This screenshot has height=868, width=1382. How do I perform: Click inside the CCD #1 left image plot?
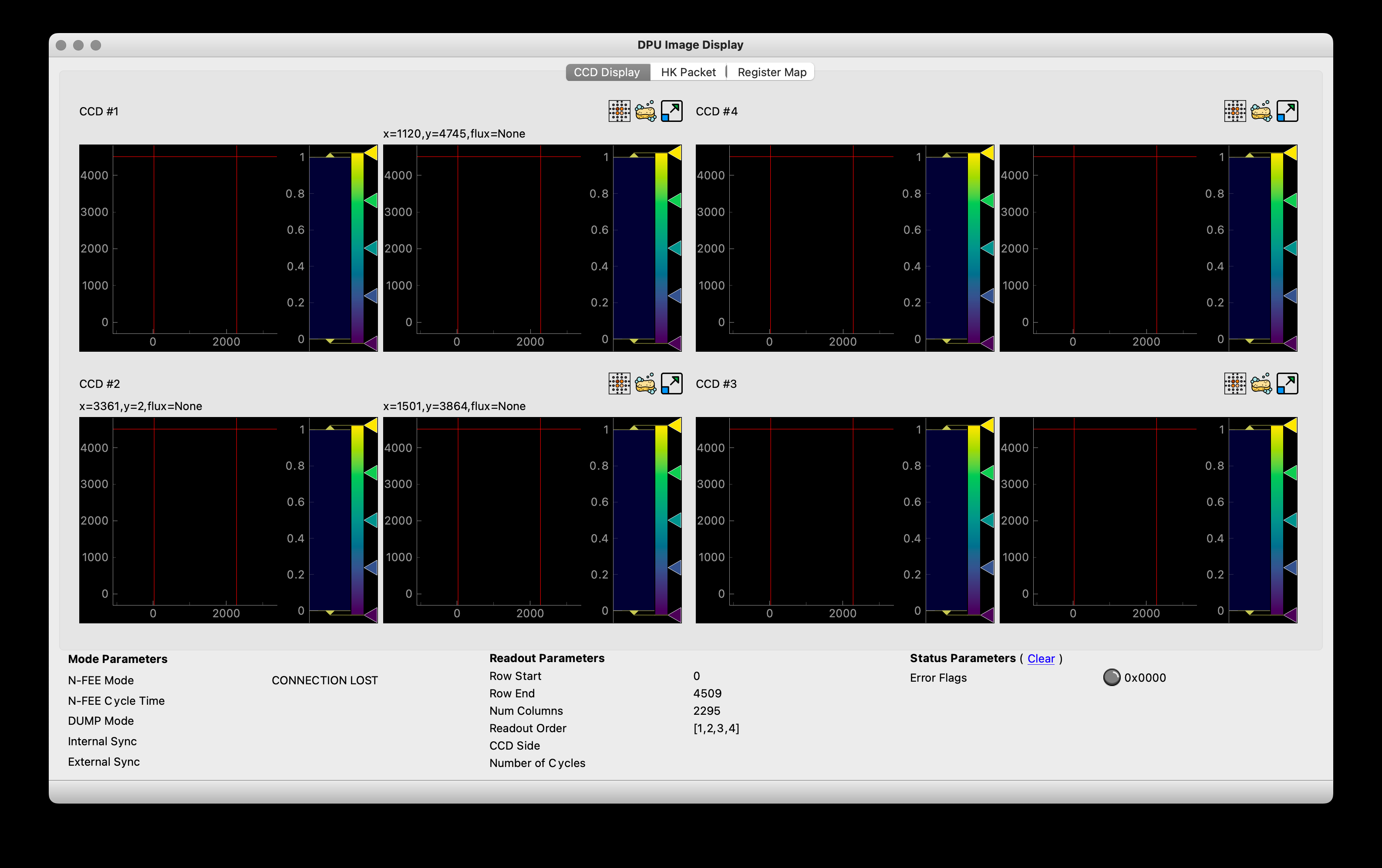[195, 239]
